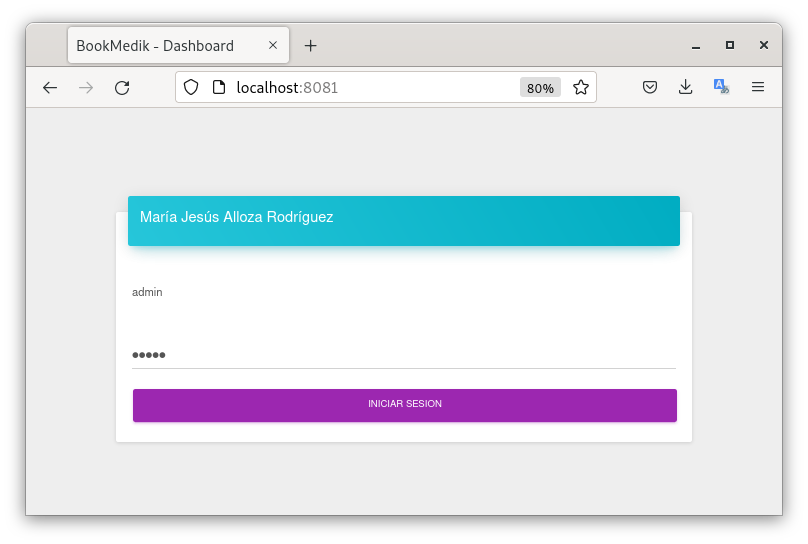
Task: Open the tracking protection shield panel
Action: pyautogui.click(x=191, y=88)
